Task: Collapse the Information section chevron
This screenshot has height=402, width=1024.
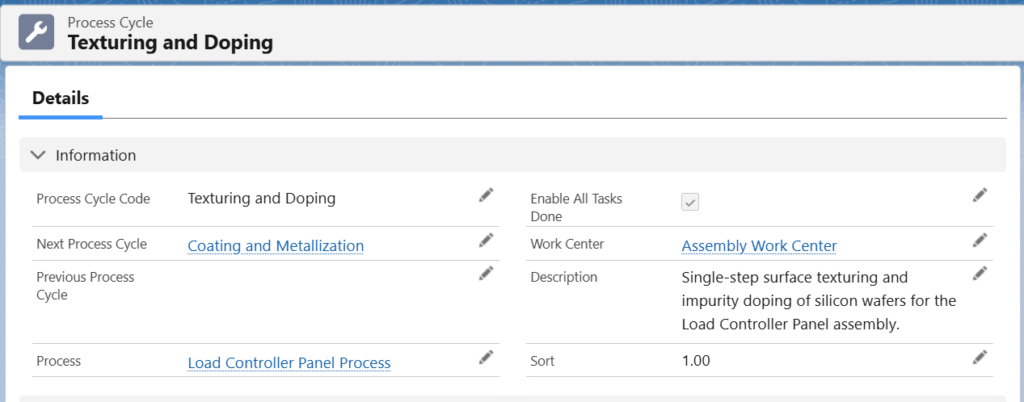Action: pos(38,155)
